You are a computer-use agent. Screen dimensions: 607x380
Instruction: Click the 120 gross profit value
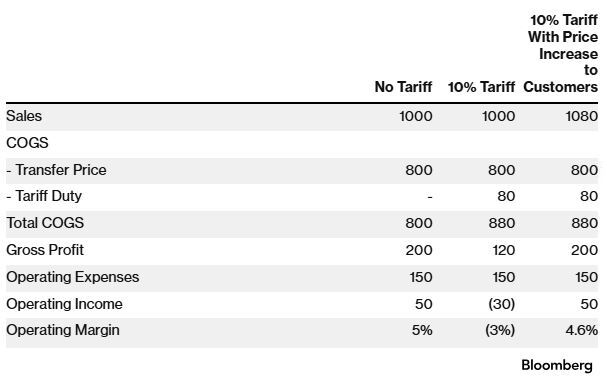click(x=504, y=250)
